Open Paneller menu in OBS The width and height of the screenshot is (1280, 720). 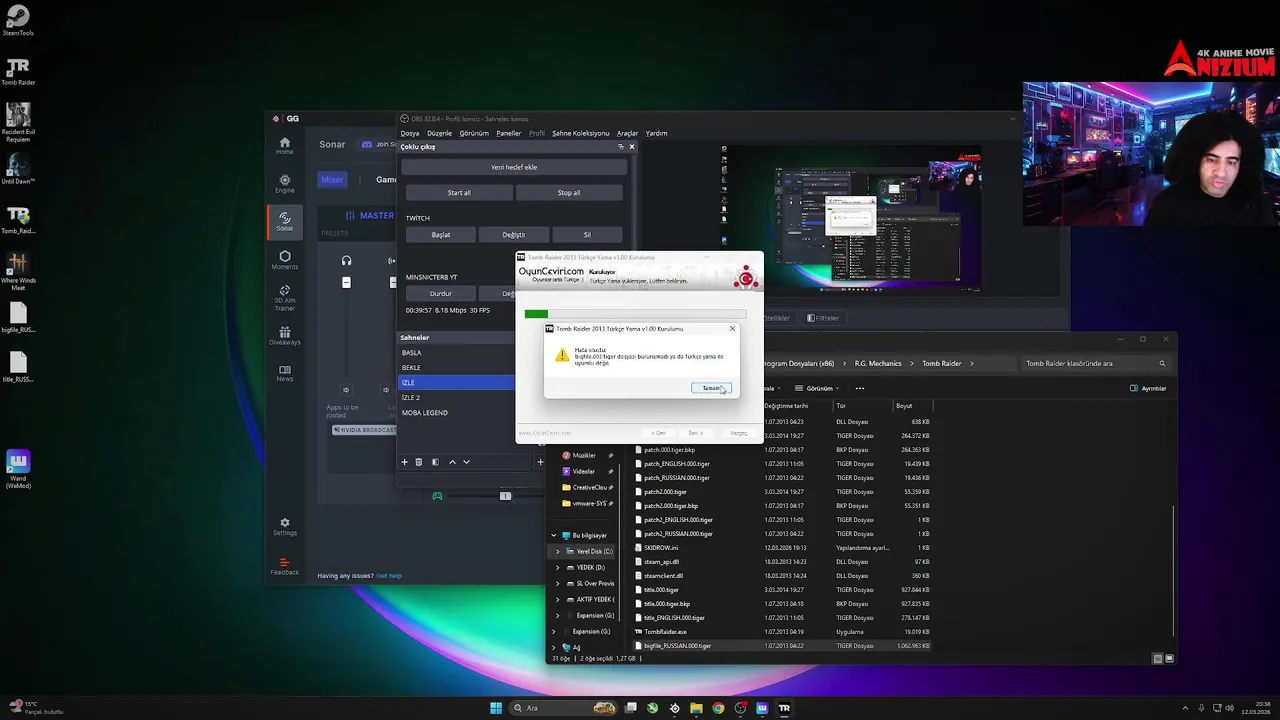pyautogui.click(x=508, y=133)
